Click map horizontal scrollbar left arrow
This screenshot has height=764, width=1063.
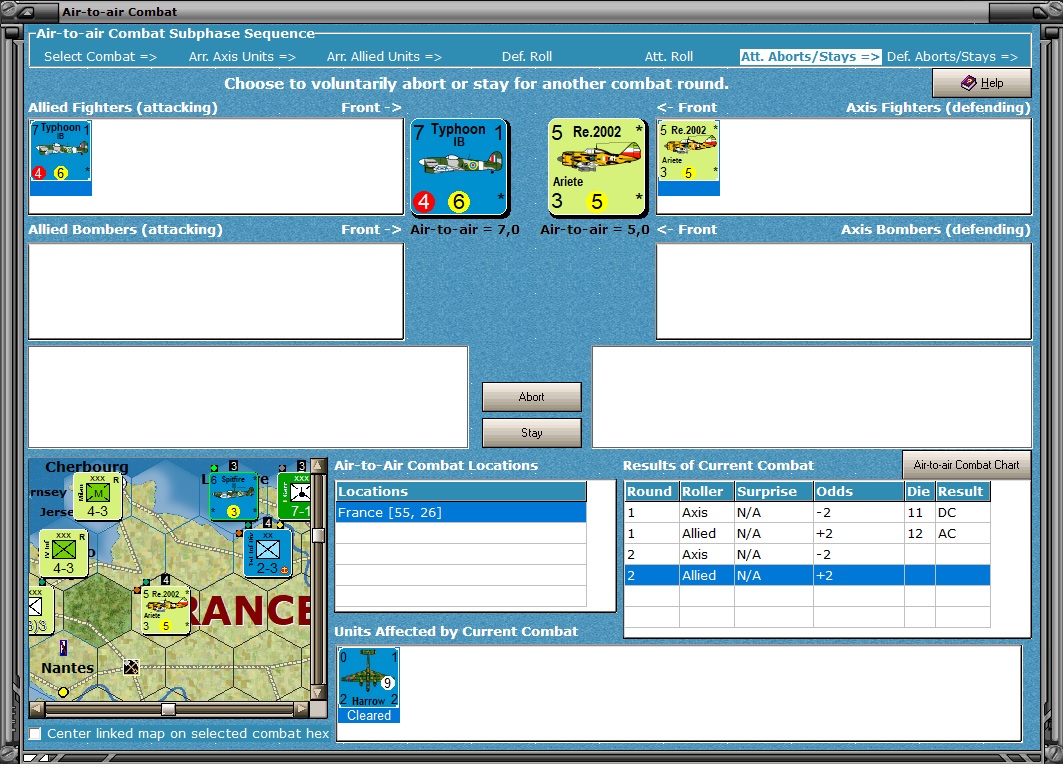click(37, 709)
